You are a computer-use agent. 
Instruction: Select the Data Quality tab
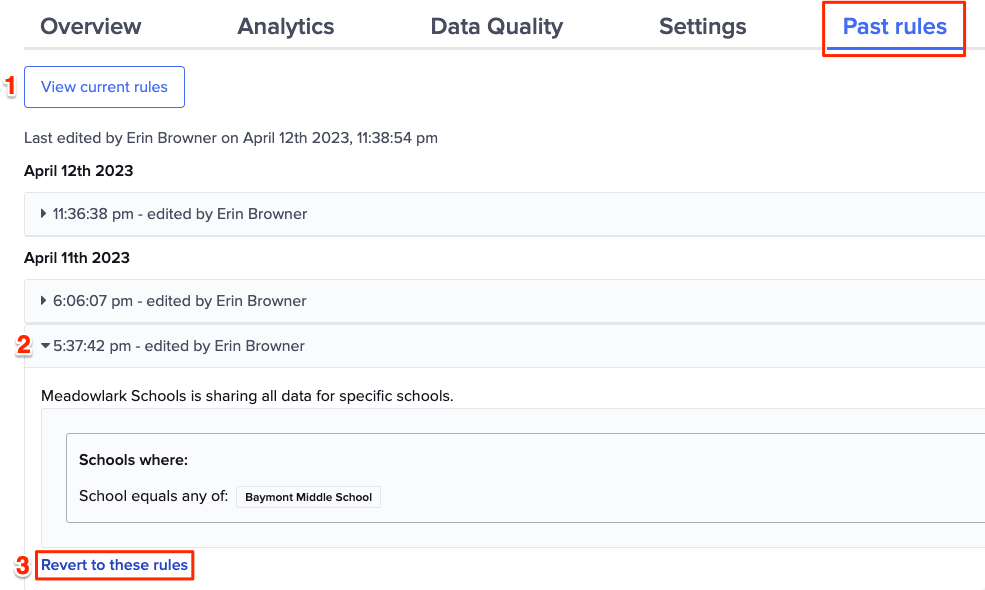496,27
